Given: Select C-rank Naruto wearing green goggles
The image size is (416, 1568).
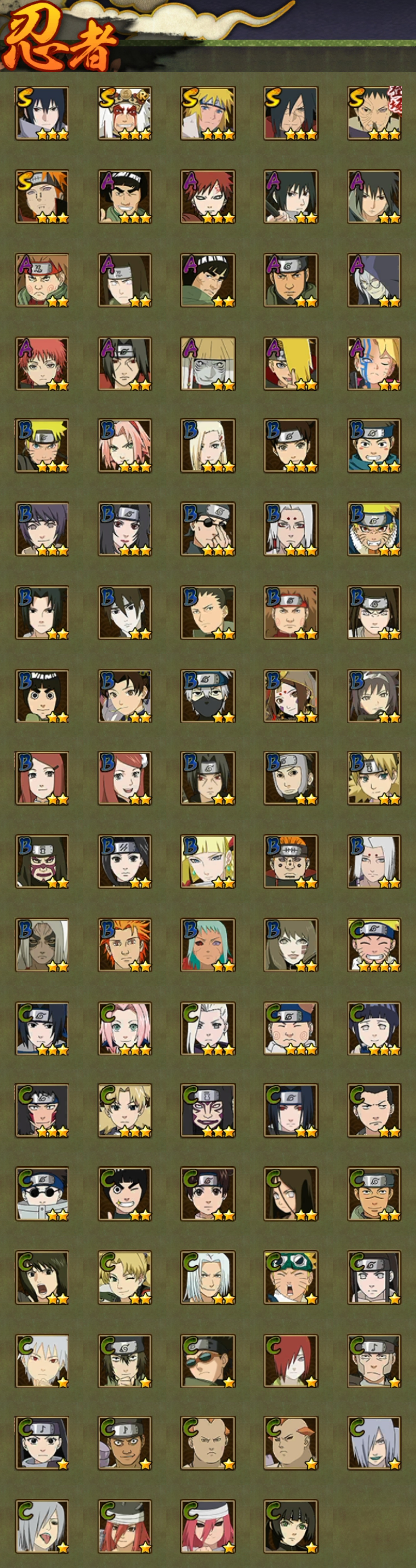Looking at the screenshot, I should [291, 1278].
